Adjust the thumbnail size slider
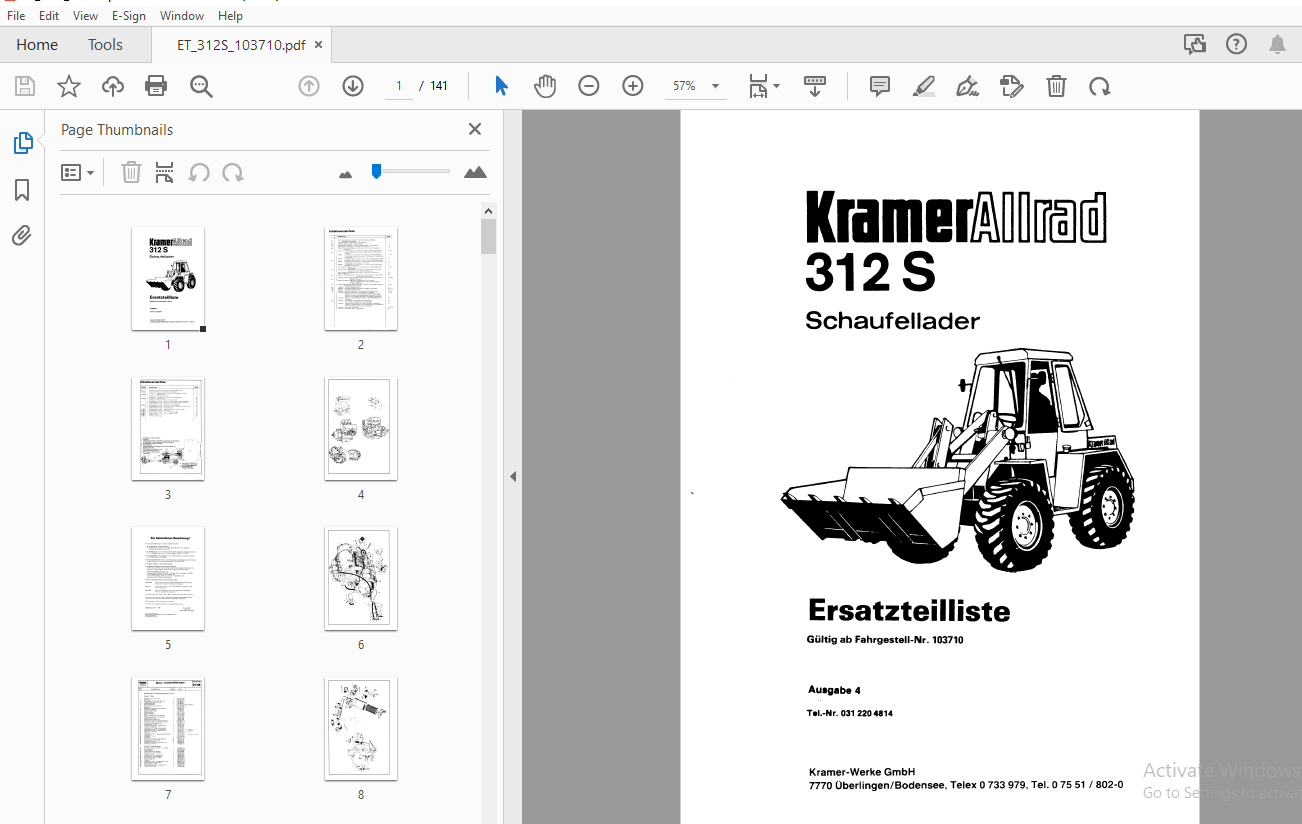The height and width of the screenshot is (824, 1302). pos(376,172)
